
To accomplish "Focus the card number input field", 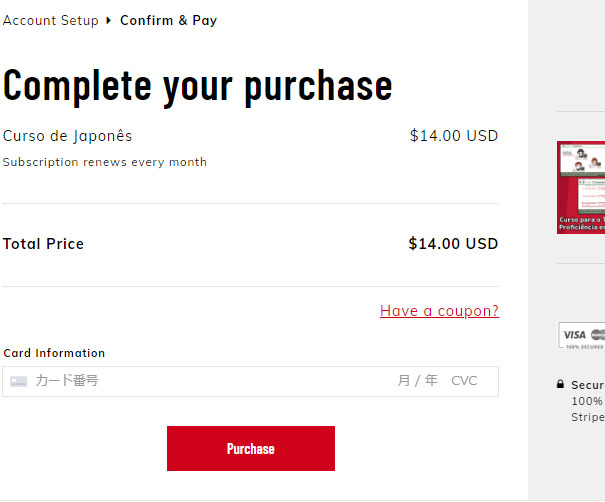I will click(x=200, y=381).
